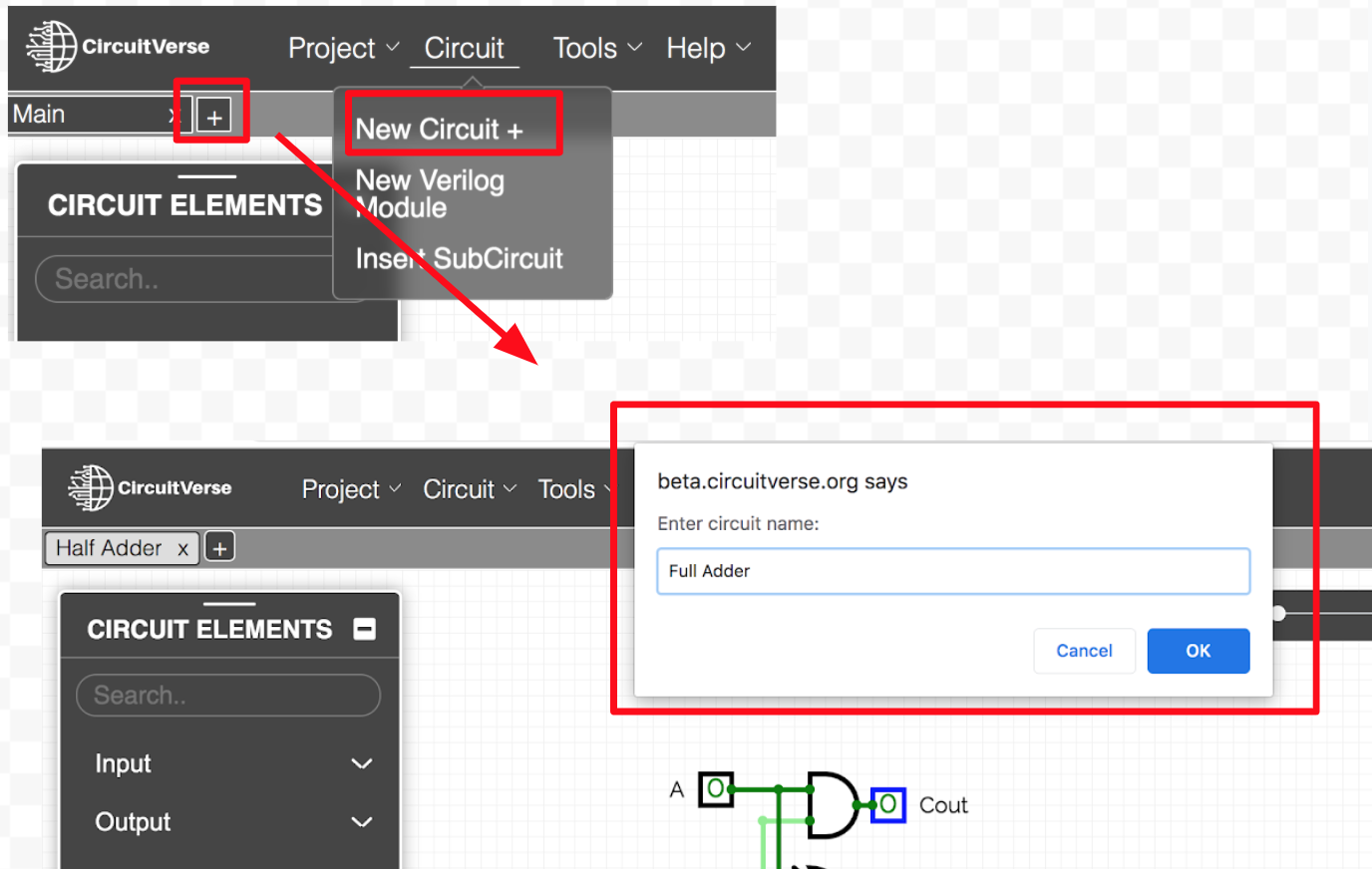
Task: Cancel the circuit name dialog
Action: coord(1083,651)
